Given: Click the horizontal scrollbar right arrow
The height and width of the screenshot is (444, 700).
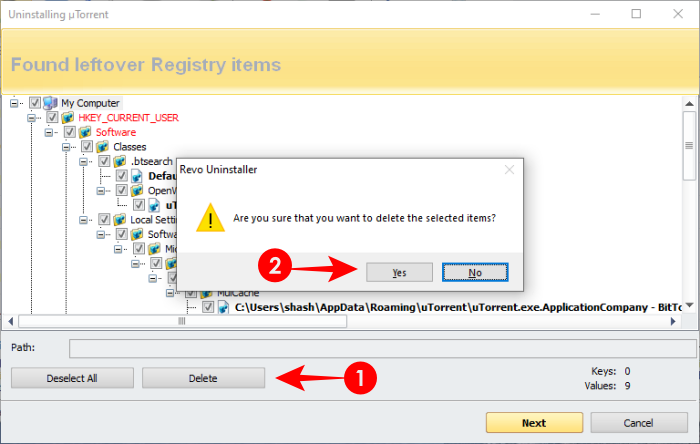Looking at the screenshot, I should pos(673,321).
